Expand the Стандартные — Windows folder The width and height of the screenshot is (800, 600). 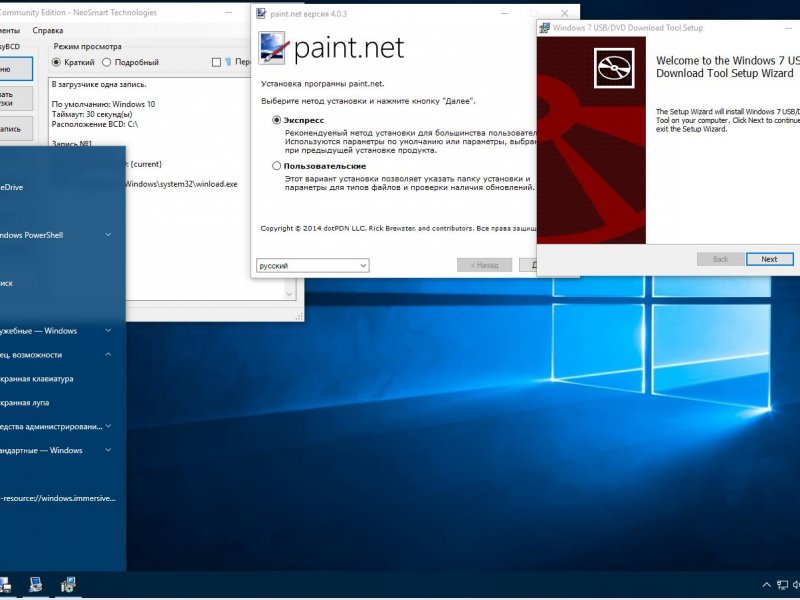point(108,451)
